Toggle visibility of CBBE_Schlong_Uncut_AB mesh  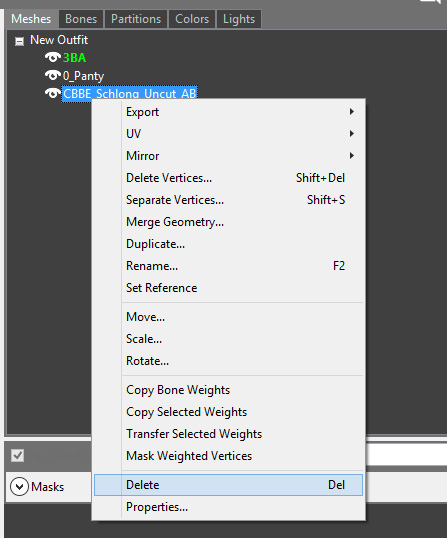(53, 93)
